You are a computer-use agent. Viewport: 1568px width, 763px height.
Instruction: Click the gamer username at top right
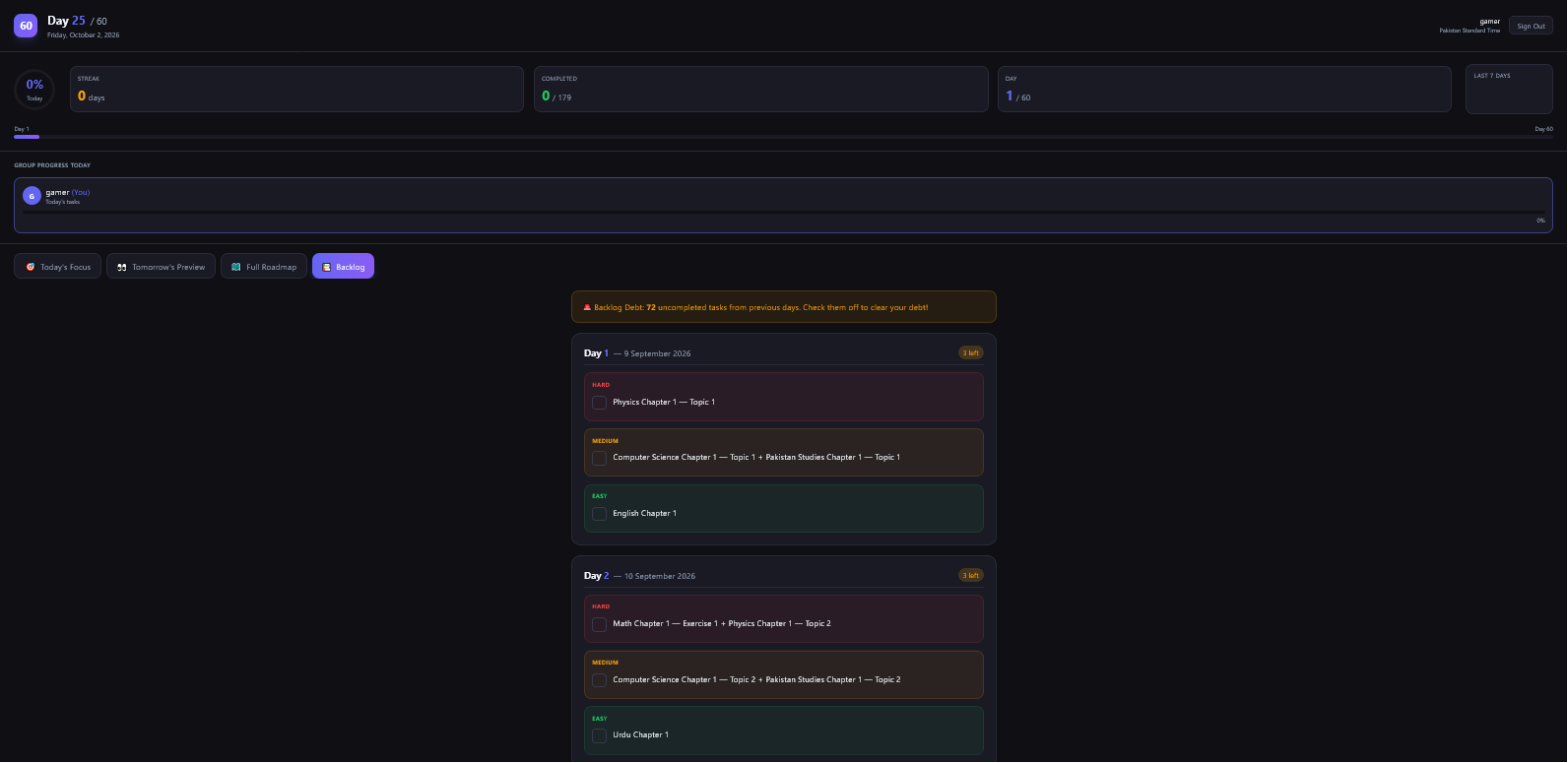[x=1489, y=21]
